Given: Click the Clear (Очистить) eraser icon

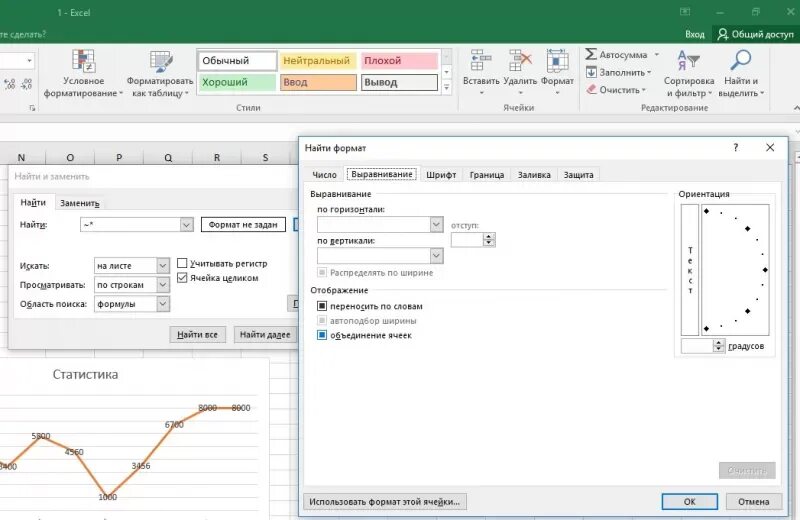Looking at the screenshot, I should coord(591,89).
